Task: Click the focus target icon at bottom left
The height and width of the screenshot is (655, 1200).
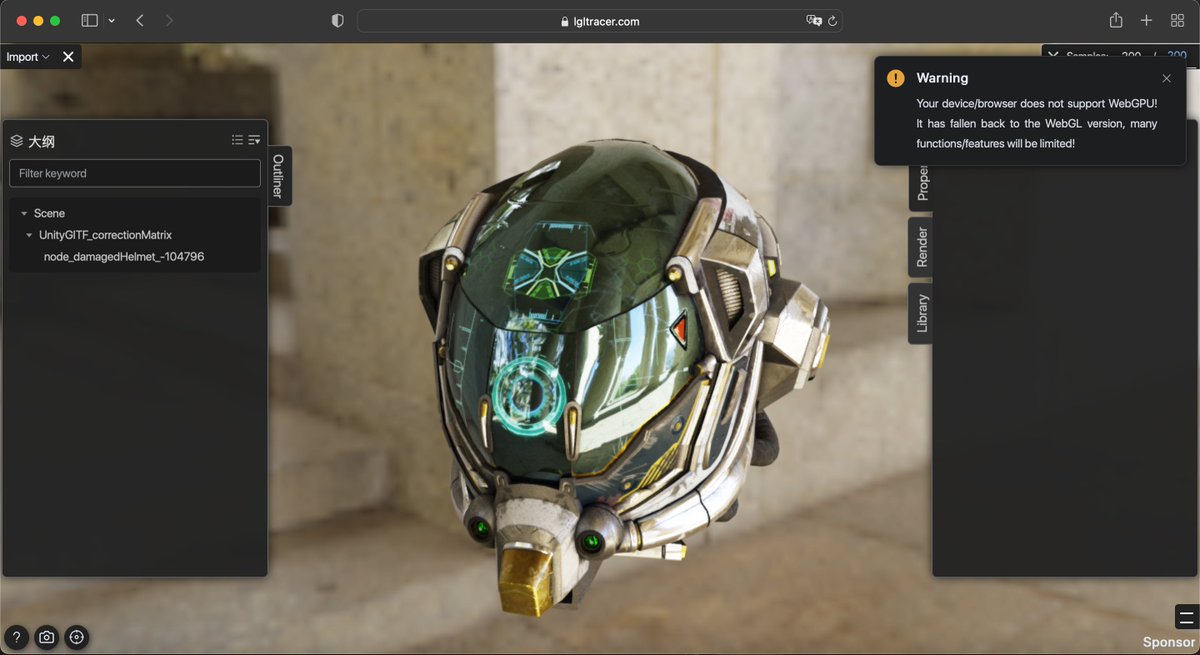Action: click(x=77, y=637)
